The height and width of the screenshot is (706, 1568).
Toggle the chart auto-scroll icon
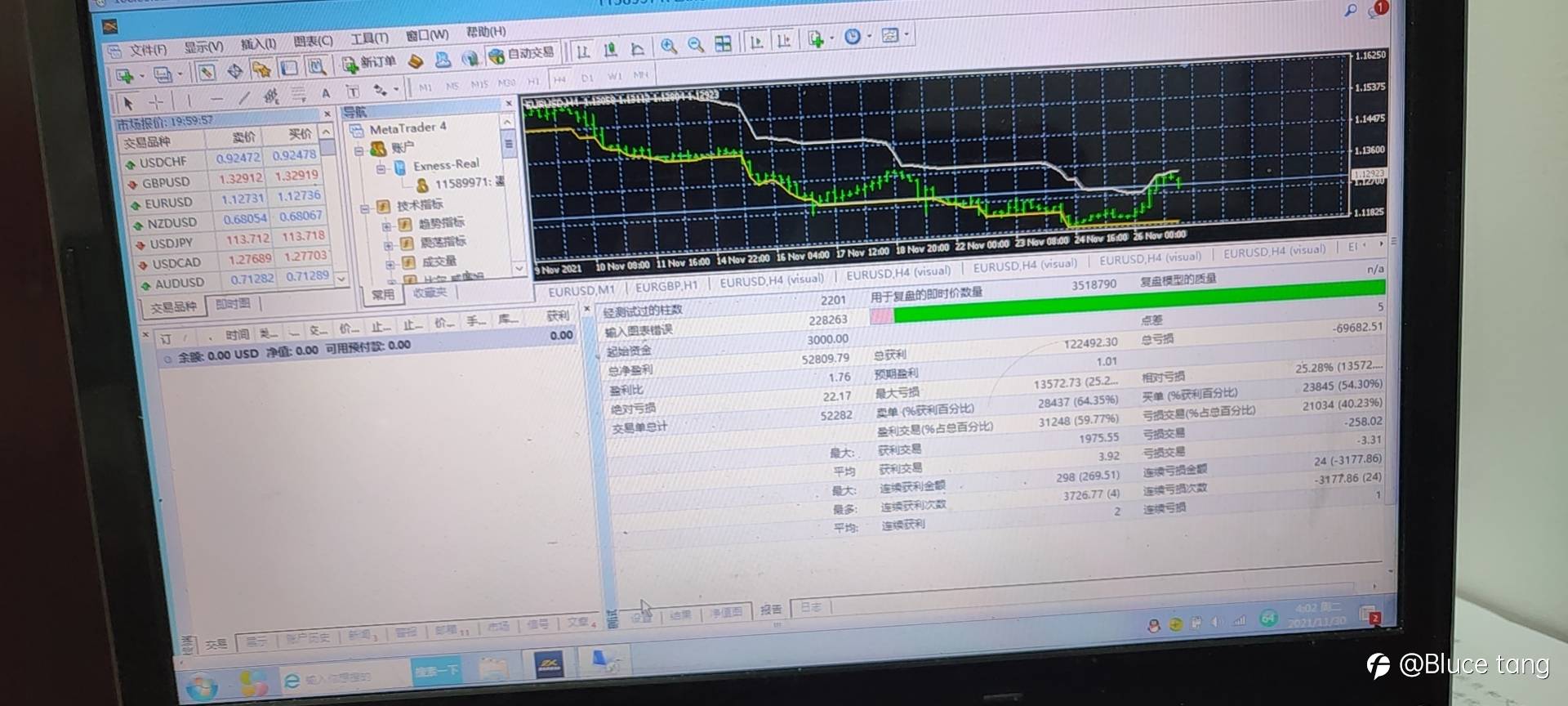[x=756, y=42]
